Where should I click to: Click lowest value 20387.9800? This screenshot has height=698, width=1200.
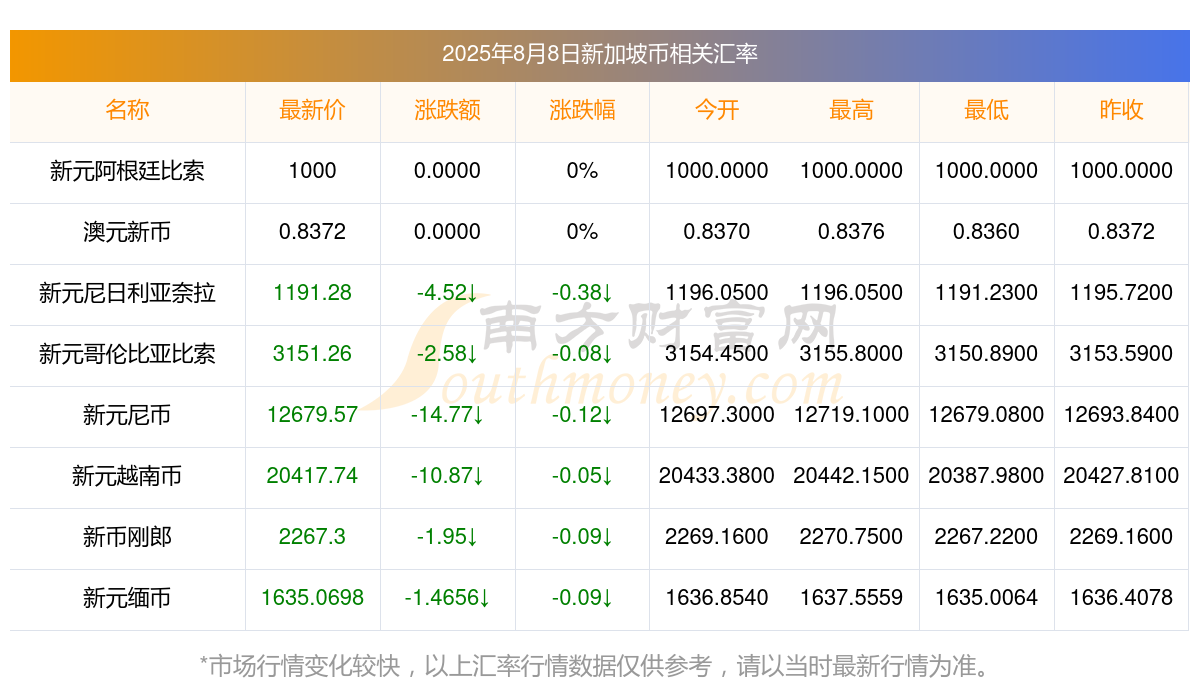pyautogui.click(x=986, y=476)
